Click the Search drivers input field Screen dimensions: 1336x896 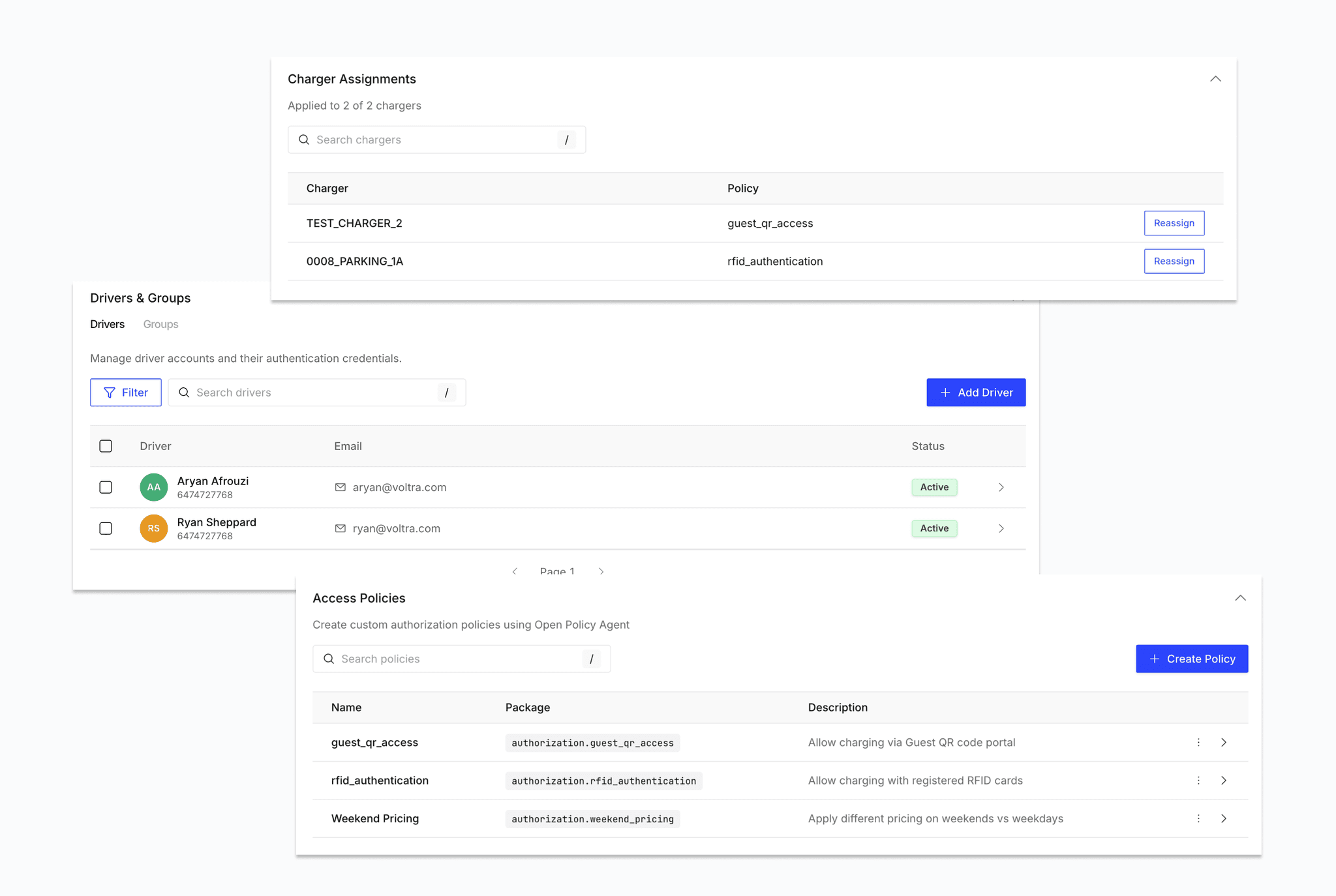317,393
